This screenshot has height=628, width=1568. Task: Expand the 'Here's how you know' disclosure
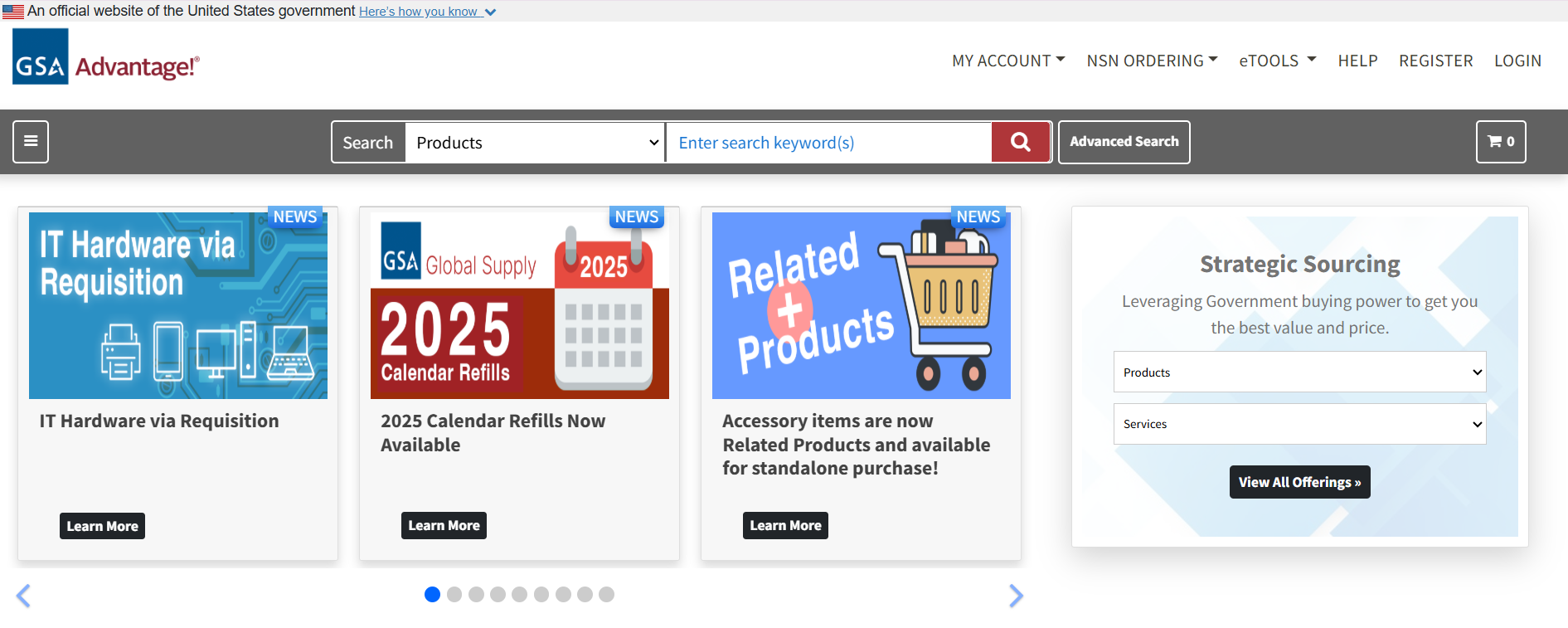(x=427, y=12)
